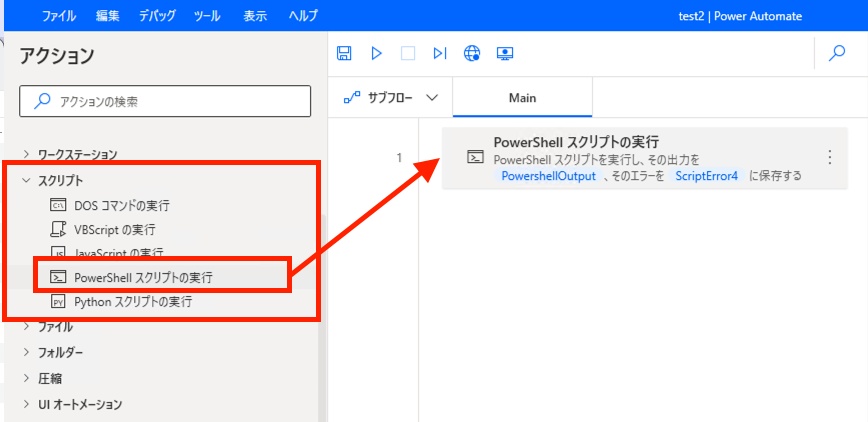868x422 pixels.
Task: Click the VBScript scroll icon
Action: [x=58, y=229]
